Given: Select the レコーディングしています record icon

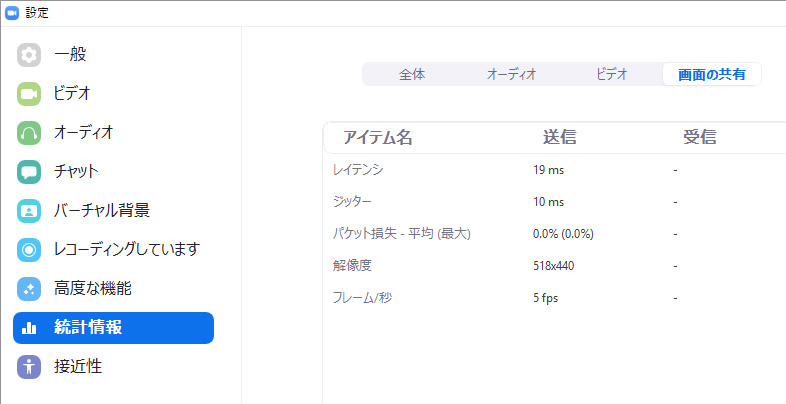Looking at the screenshot, I should pyautogui.click(x=29, y=250).
